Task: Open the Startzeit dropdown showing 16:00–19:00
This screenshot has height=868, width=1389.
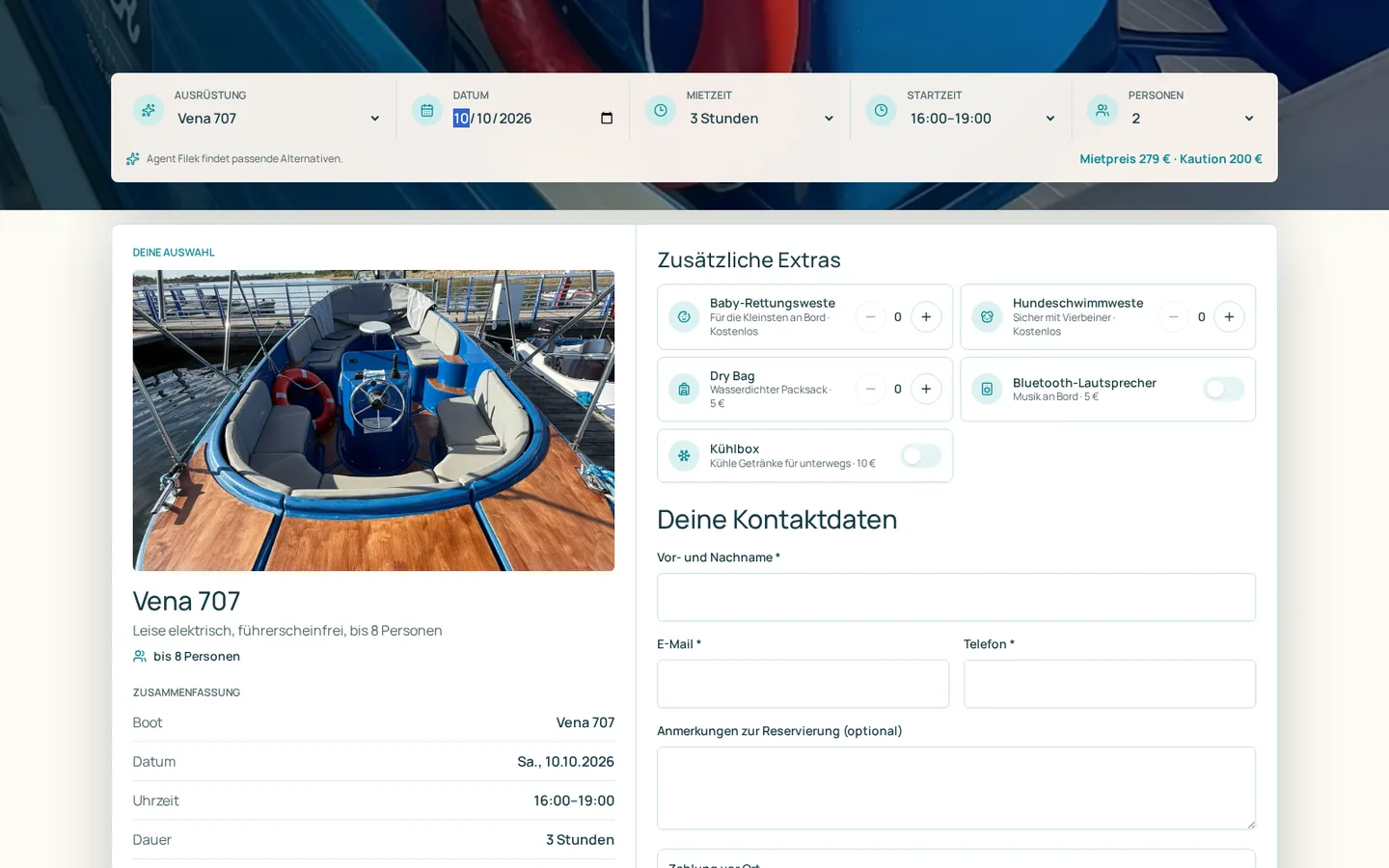Action: pos(983,119)
